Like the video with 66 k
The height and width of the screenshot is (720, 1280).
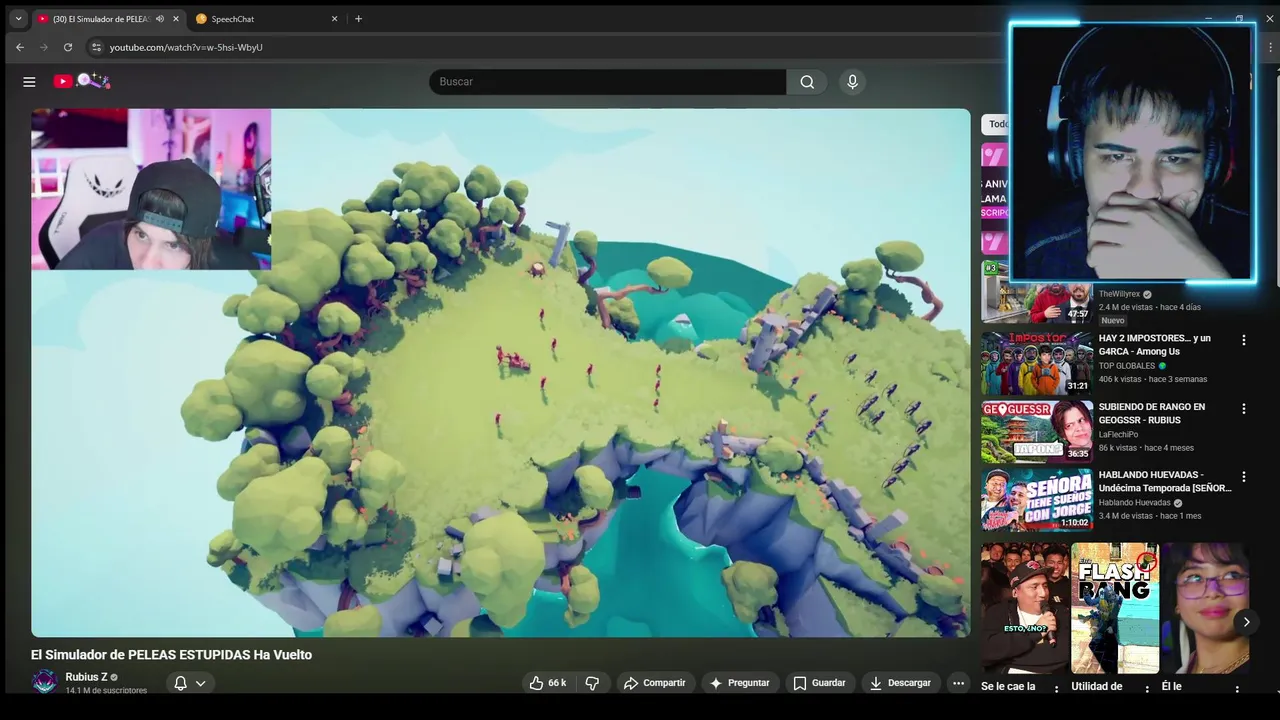pos(548,683)
